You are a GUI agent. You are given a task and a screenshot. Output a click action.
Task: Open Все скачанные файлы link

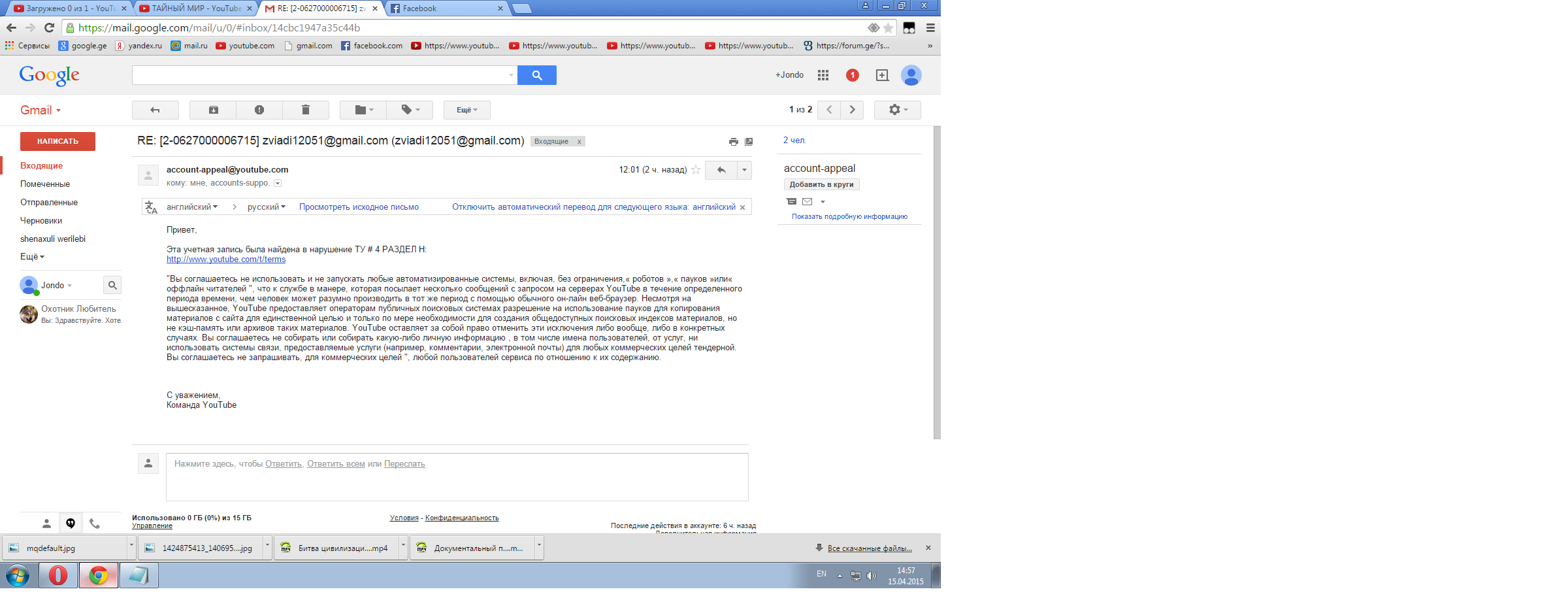pos(870,548)
